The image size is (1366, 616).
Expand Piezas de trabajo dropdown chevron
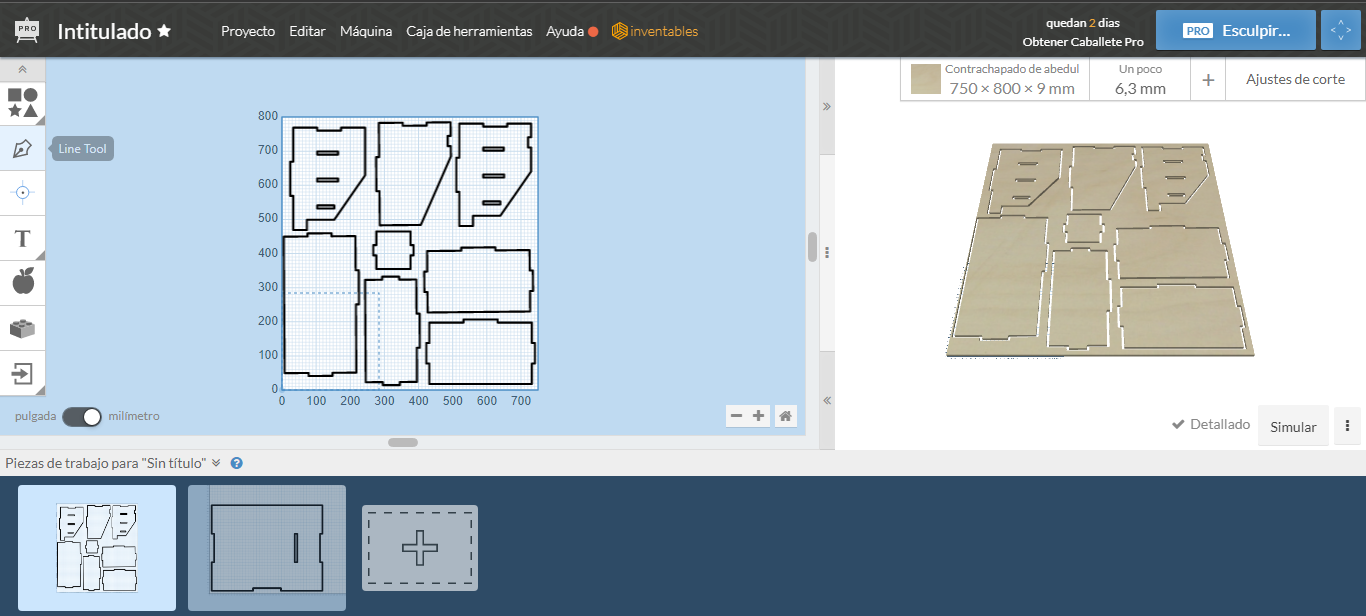pos(216,463)
